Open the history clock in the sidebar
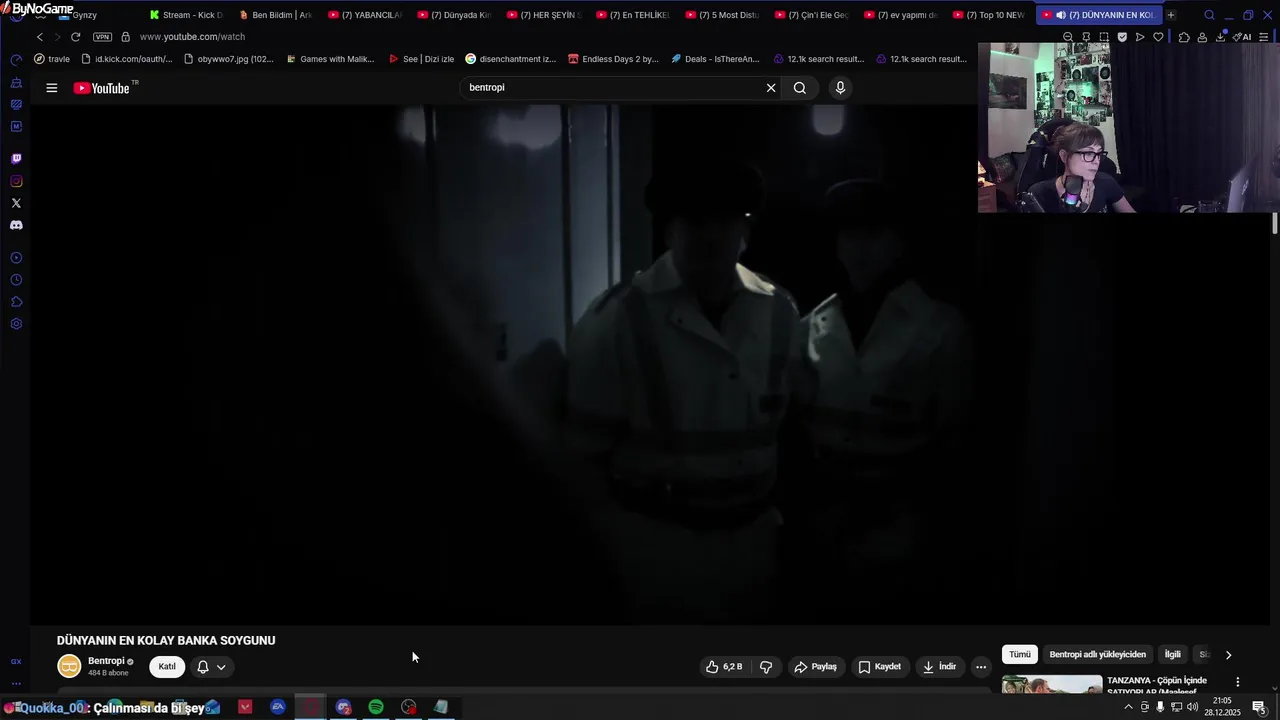Image resolution: width=1280 pixels, height=720 pixels. [16, 280]
